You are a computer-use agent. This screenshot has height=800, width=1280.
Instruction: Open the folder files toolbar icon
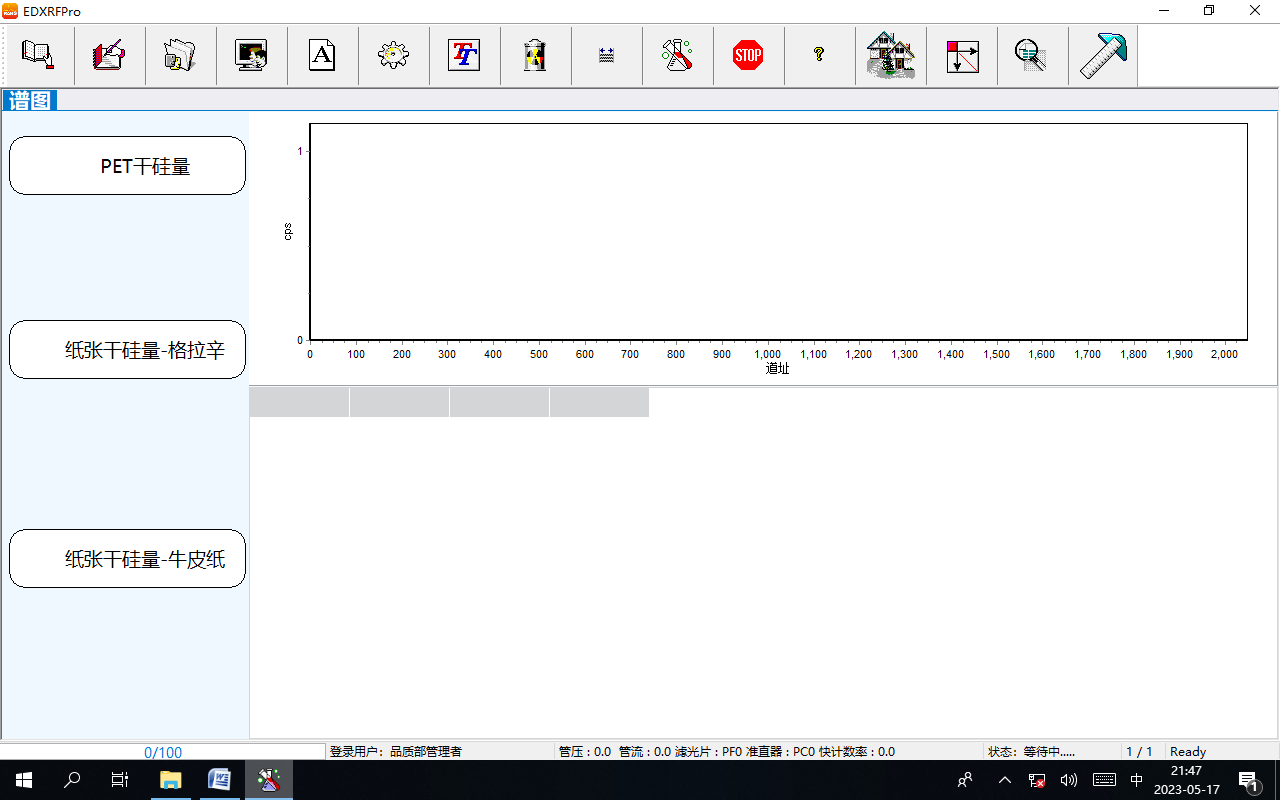180,55
